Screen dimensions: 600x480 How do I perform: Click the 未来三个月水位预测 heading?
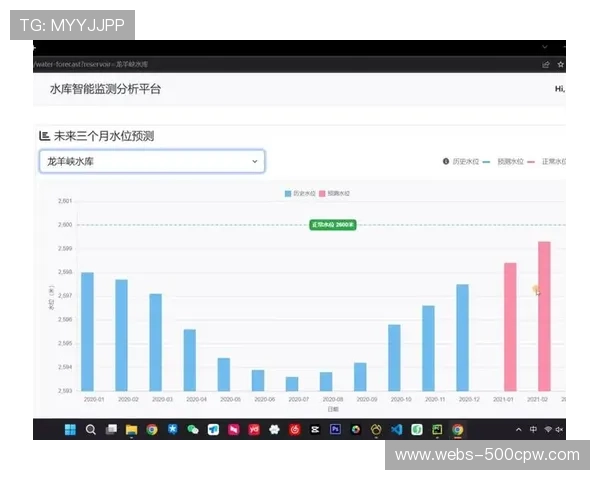[x=104, y=136]
